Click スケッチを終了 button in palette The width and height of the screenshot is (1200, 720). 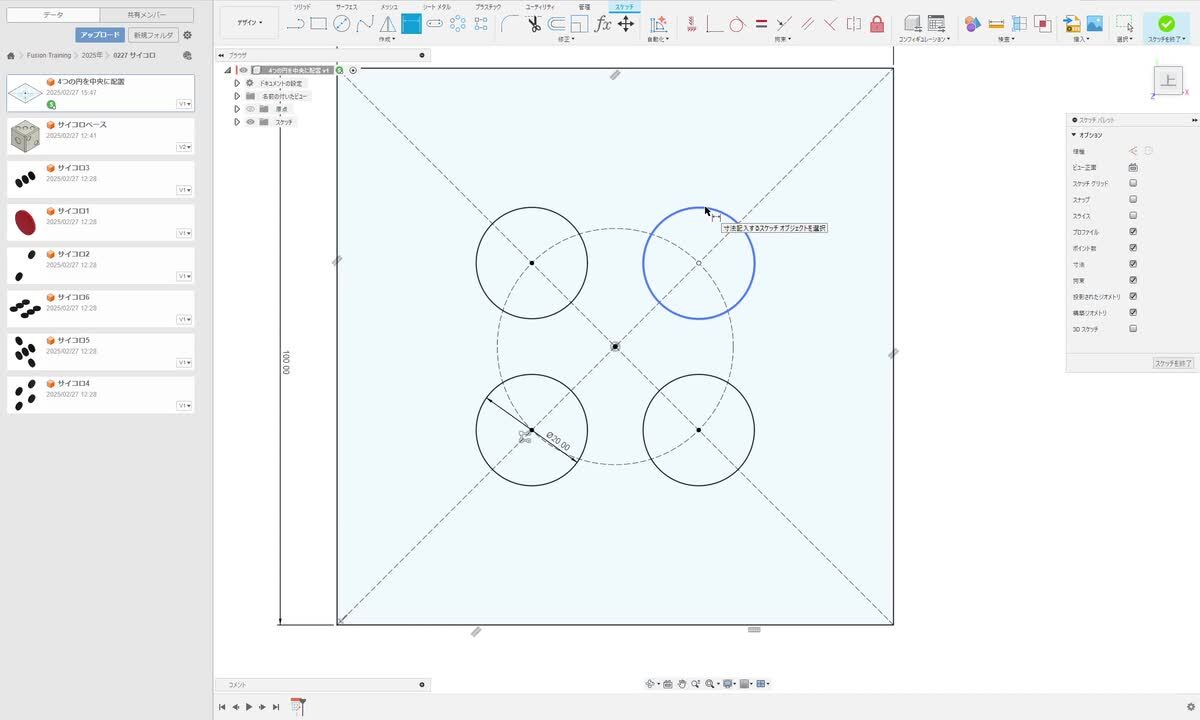click(x=1174, y=364)
